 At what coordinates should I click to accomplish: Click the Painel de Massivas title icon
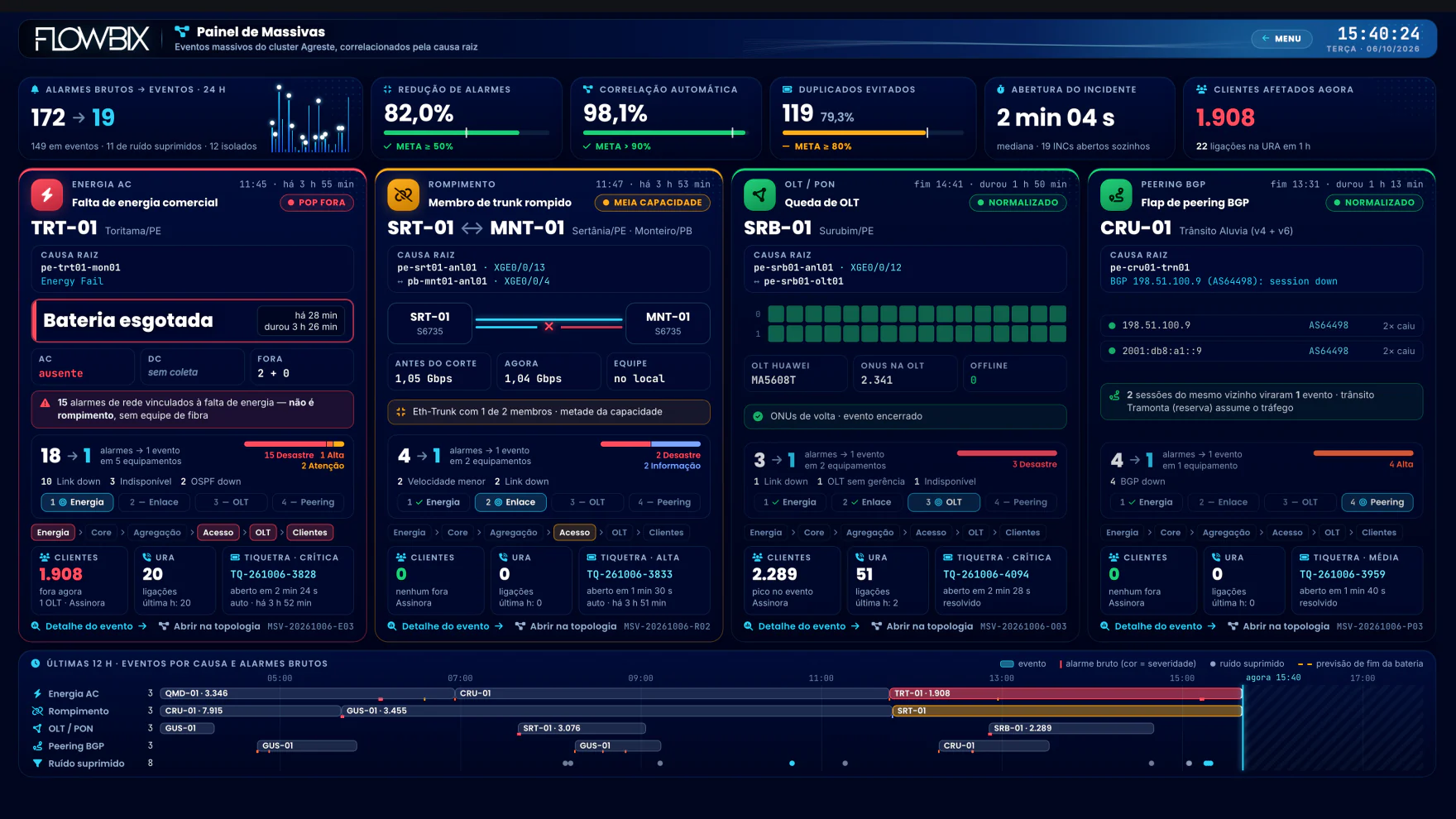point(182,31)
